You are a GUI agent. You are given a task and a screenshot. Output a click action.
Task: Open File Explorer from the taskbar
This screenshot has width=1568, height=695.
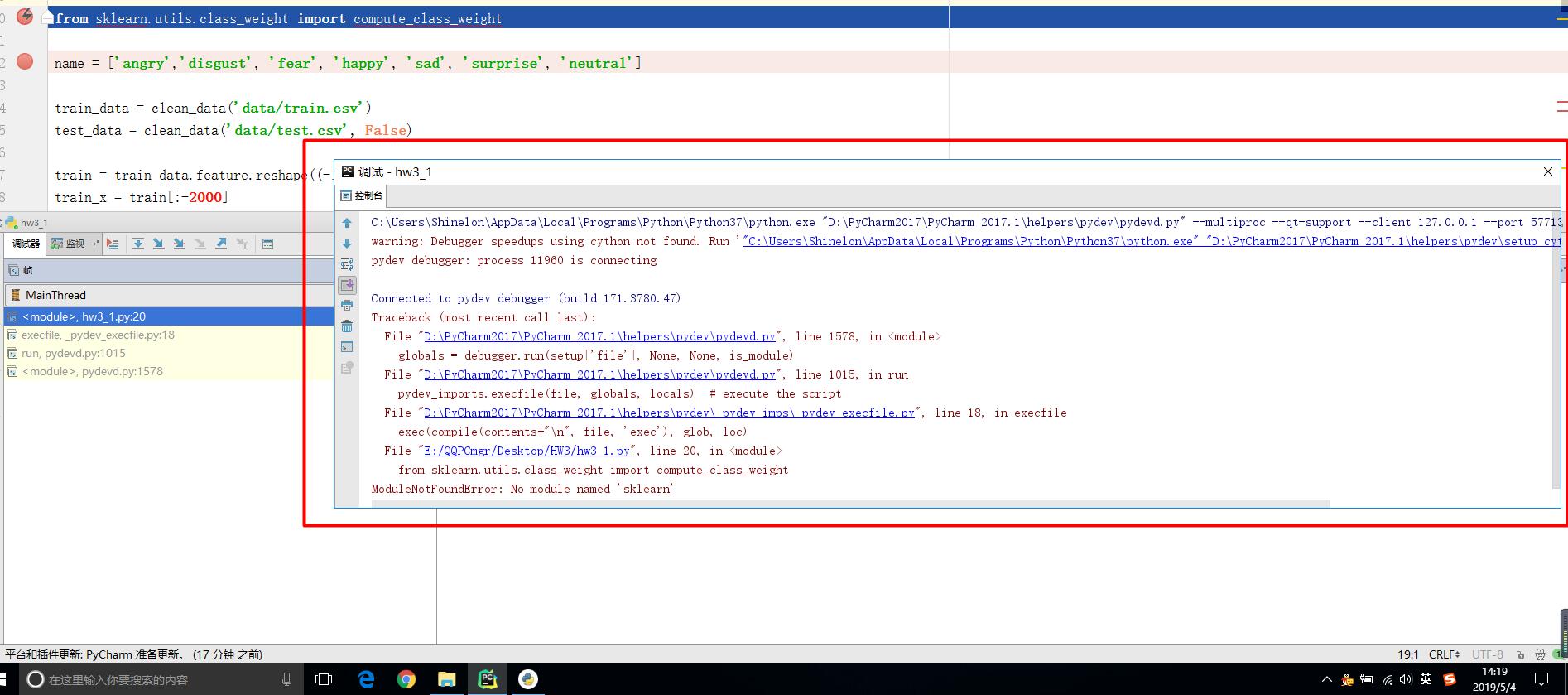click(446, 679)
